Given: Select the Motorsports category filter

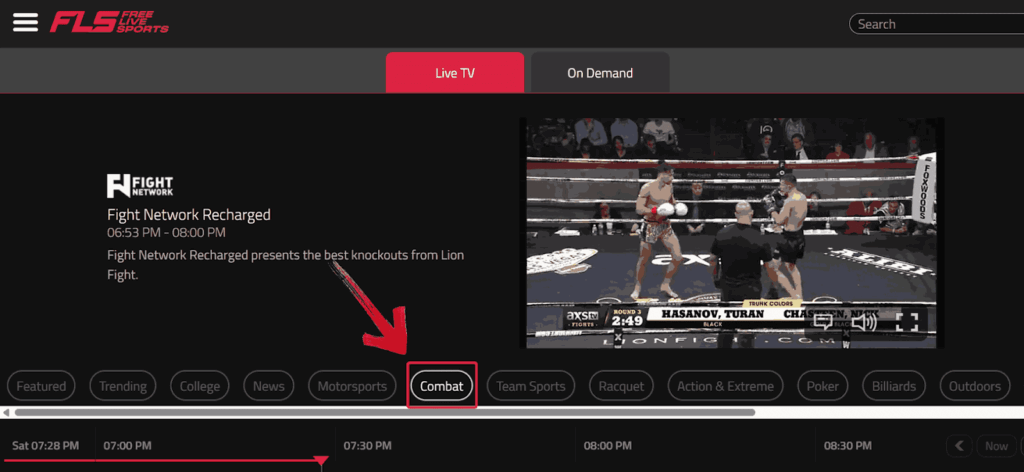Looking at the screenshot, I should coord(351,386).
